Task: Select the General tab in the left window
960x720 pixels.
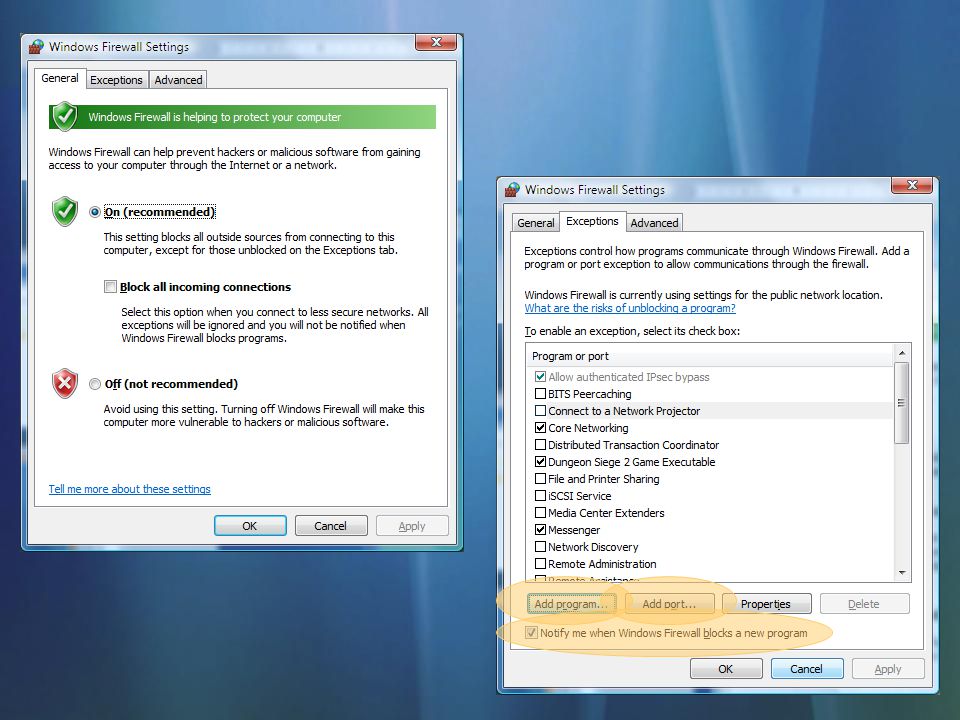Action: [60, 78]
